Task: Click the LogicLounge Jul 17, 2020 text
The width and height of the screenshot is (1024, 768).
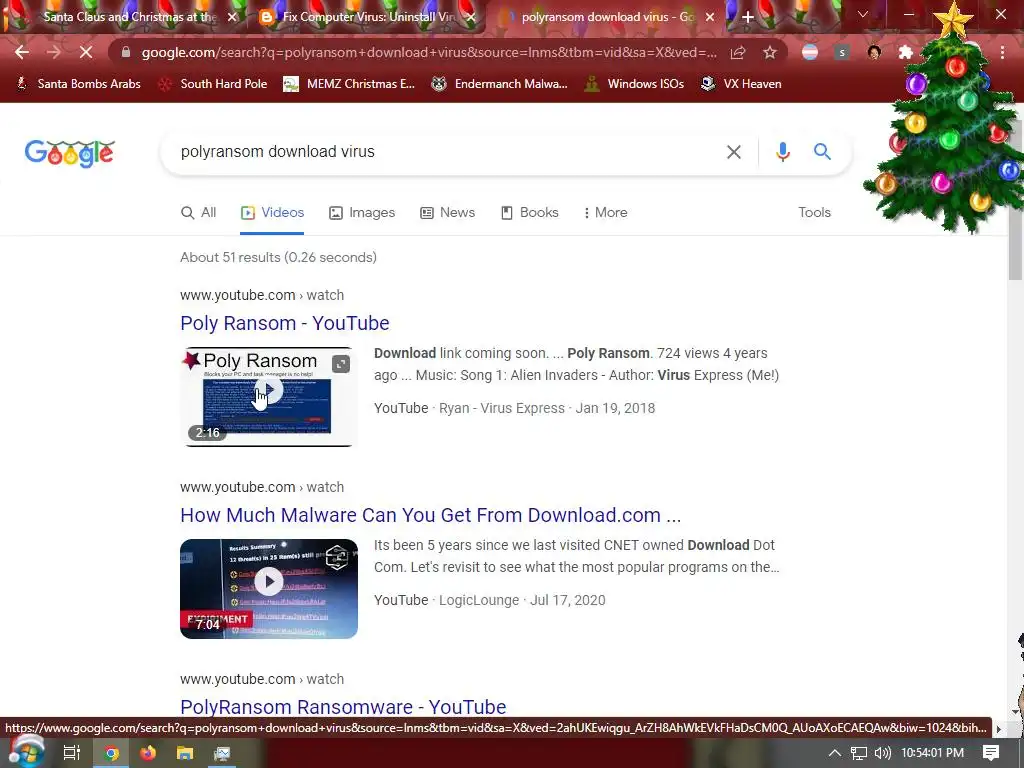Action: coord(522,600)
